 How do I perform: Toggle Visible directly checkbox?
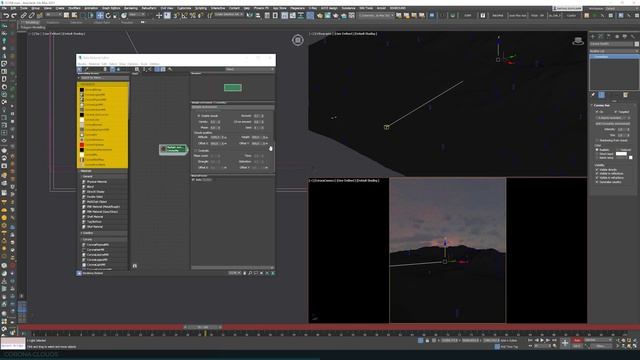click(597, 169)
